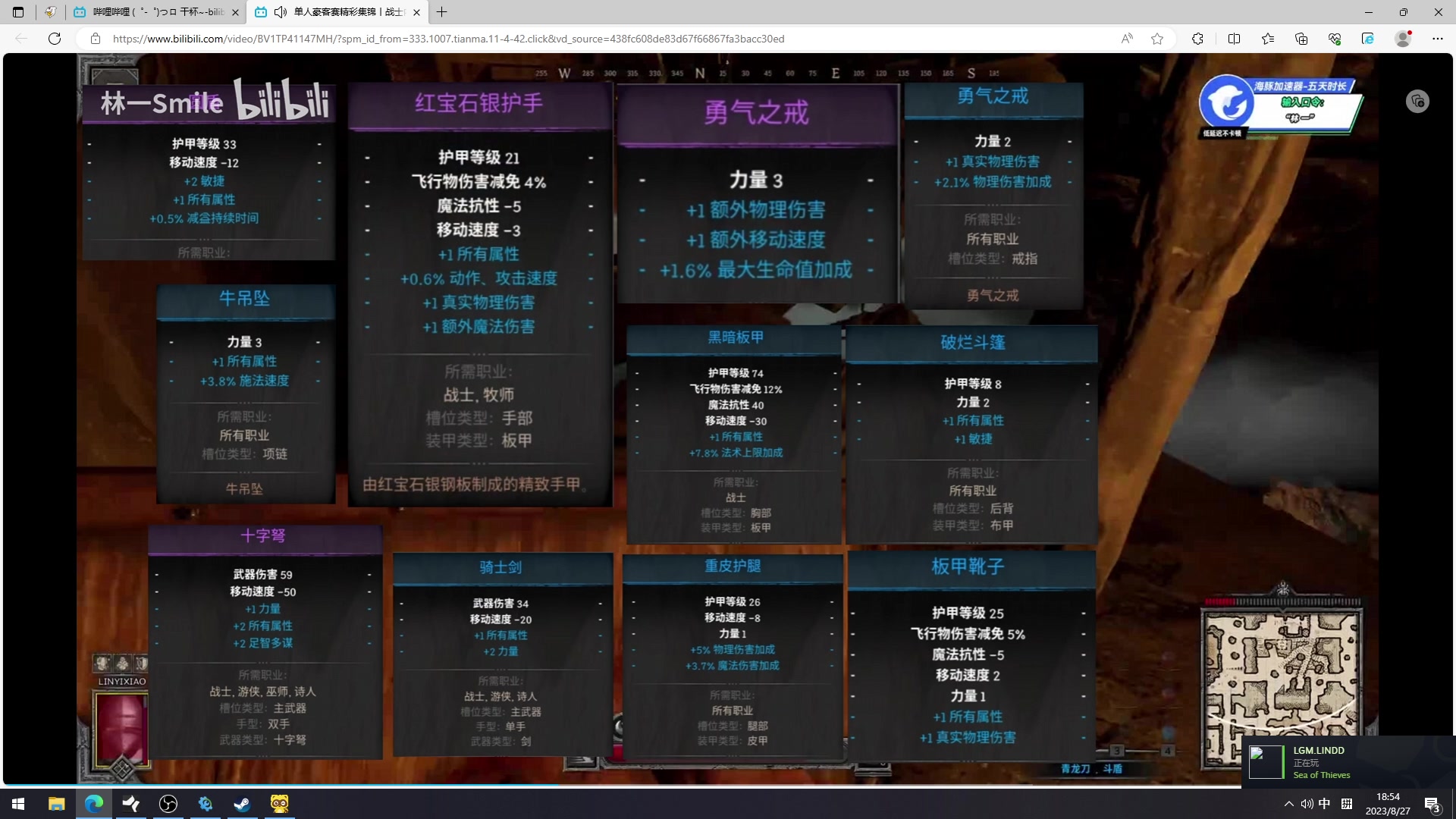The image size is (1456, 819).
Task: Open the Edge profile avatar
Action: 1402,38
